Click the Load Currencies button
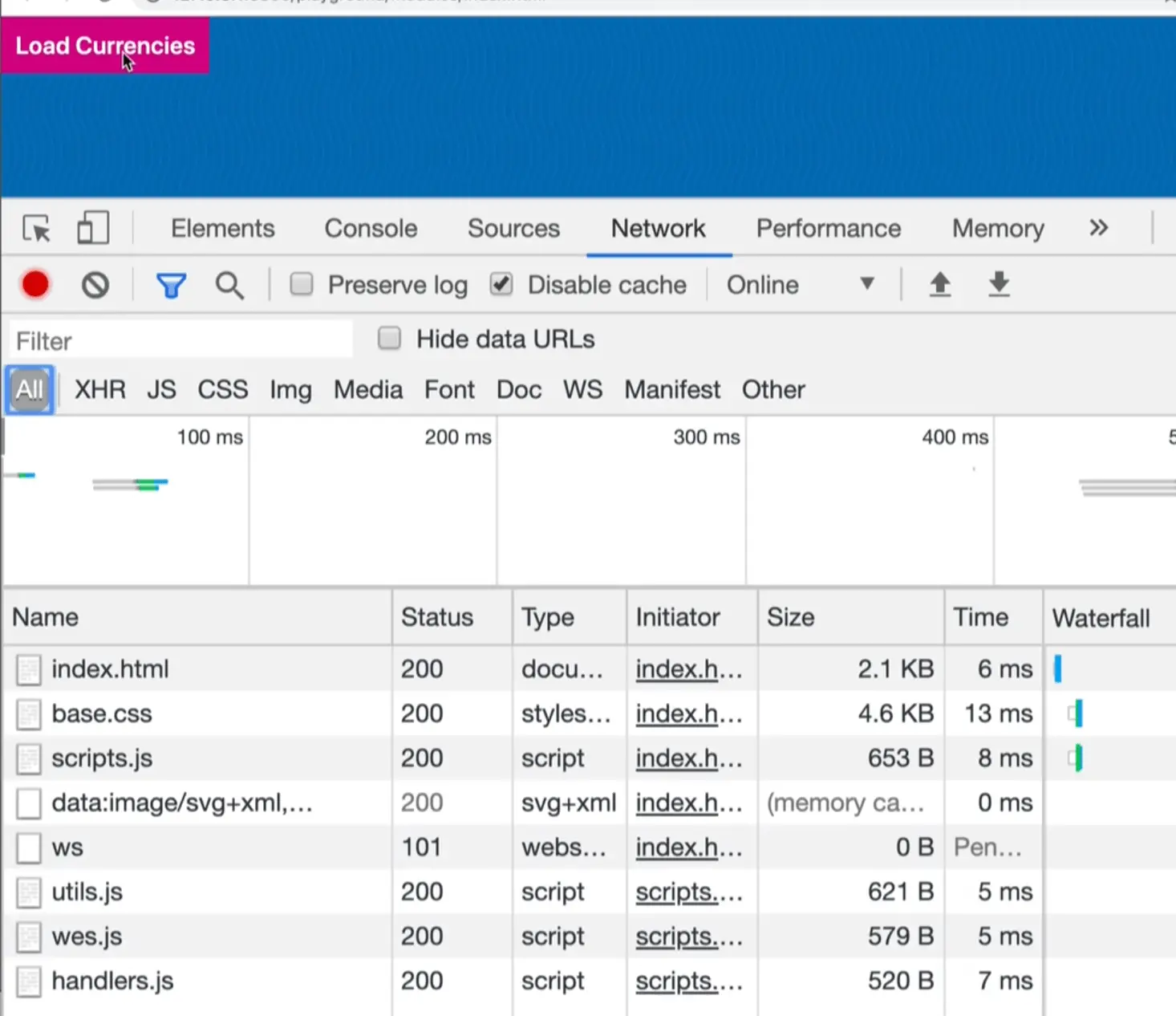The width and height of the screenshot is (1176, 1016). pos(104,46)
